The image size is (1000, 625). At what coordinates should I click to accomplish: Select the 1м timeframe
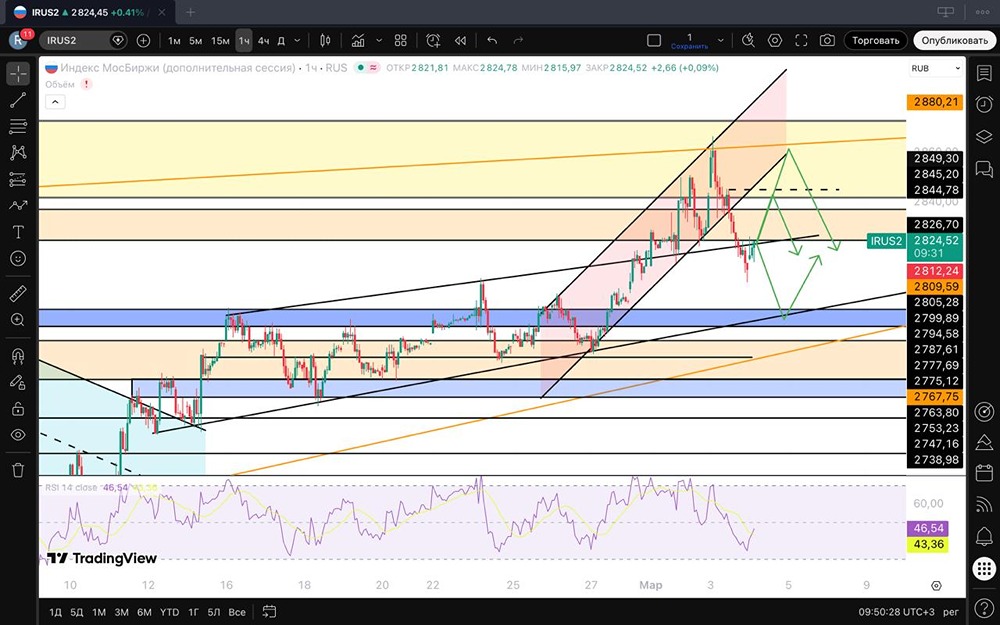[174, 41]
